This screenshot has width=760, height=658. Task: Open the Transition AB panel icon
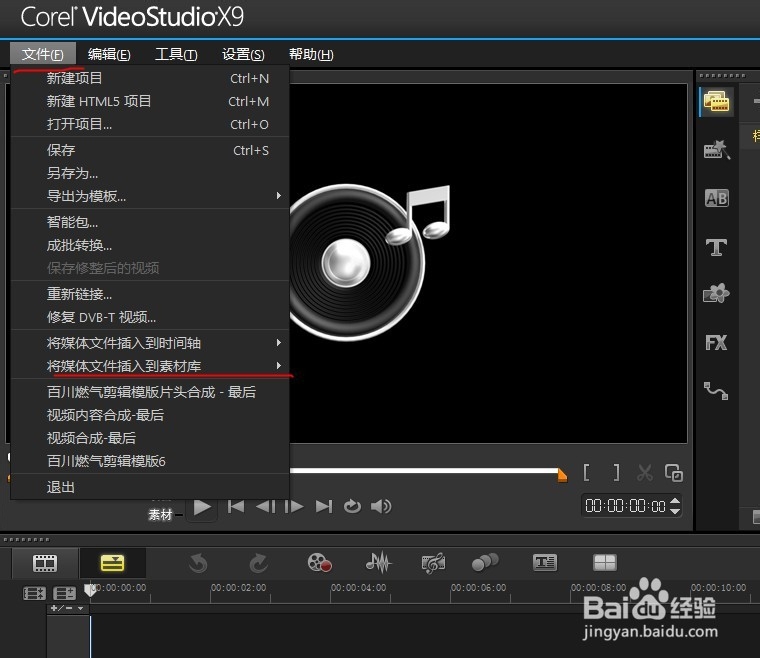[x=716, y=198]
